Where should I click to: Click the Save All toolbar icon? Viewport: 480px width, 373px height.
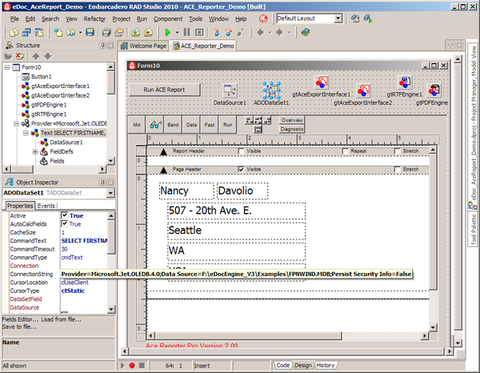(106, 32)
